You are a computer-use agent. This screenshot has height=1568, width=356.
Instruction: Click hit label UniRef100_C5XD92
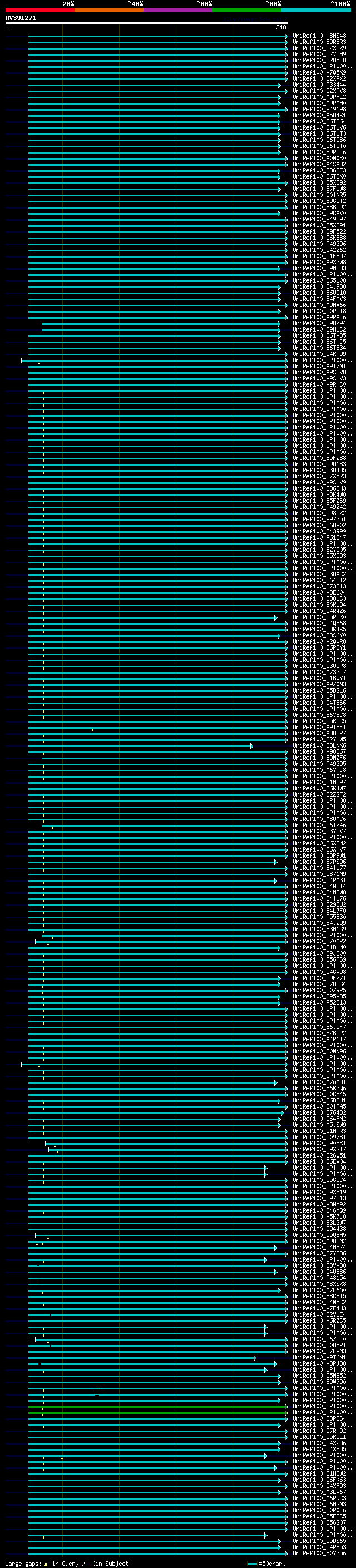(x=319, y=182)
